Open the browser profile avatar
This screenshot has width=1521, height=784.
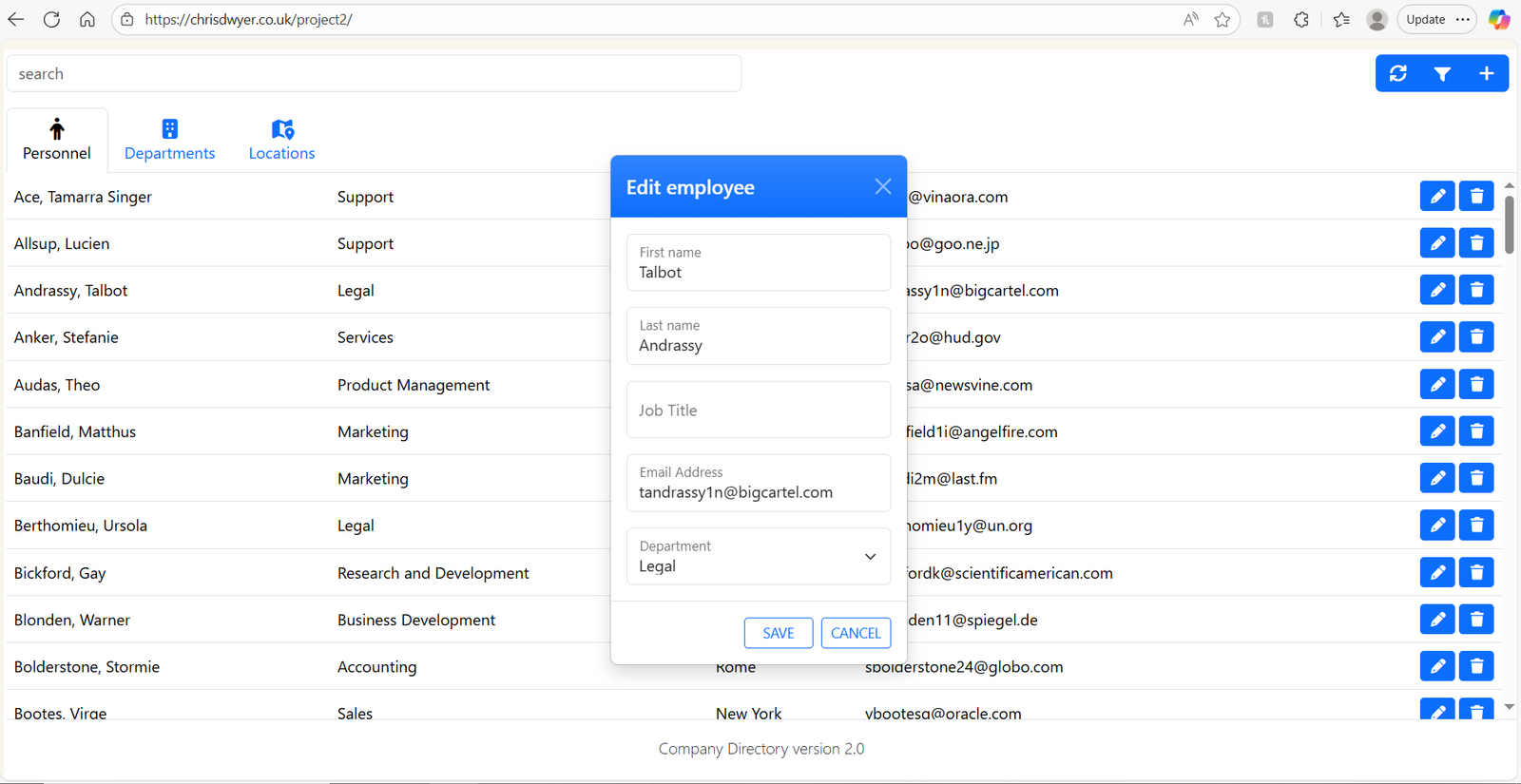[x=1377, y=19]
